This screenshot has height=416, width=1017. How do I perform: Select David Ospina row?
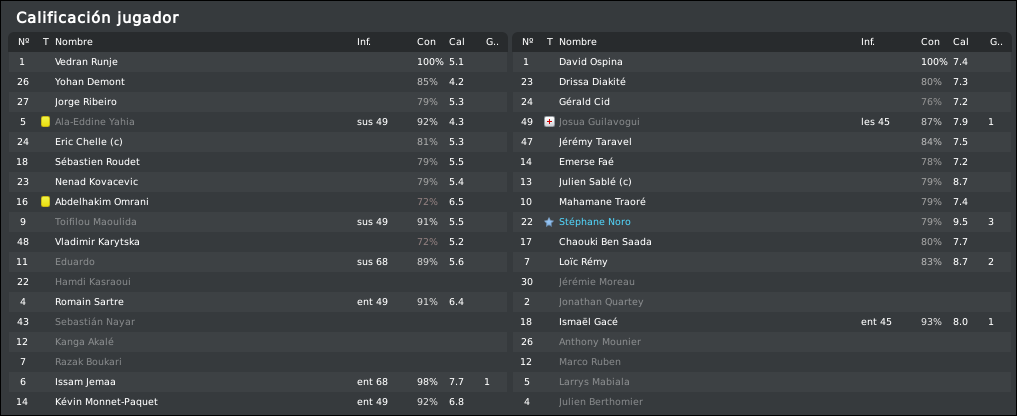coord(762,62)
